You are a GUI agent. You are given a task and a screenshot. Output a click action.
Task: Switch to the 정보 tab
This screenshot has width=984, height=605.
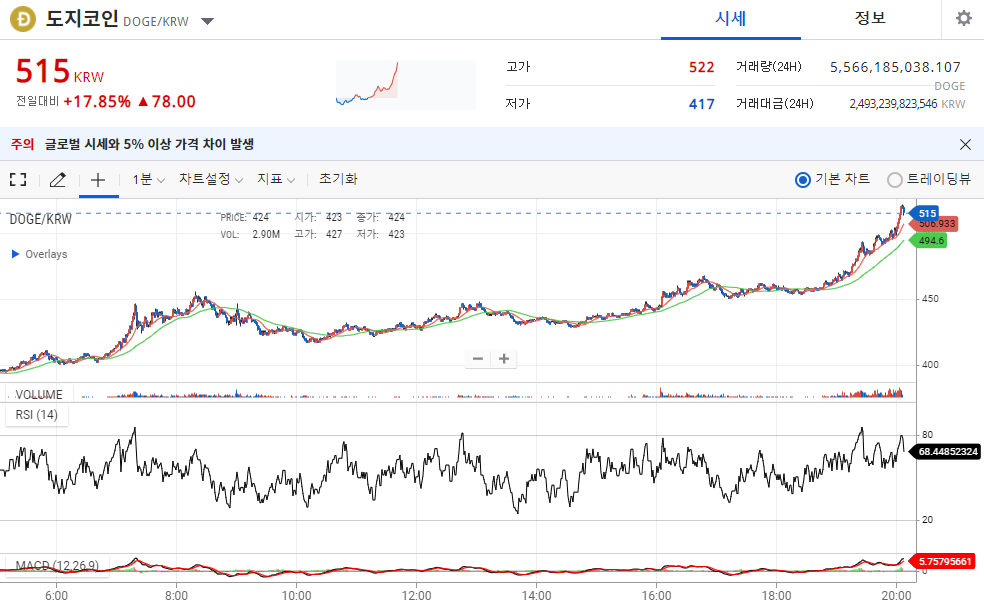click(x=870, y=18)
